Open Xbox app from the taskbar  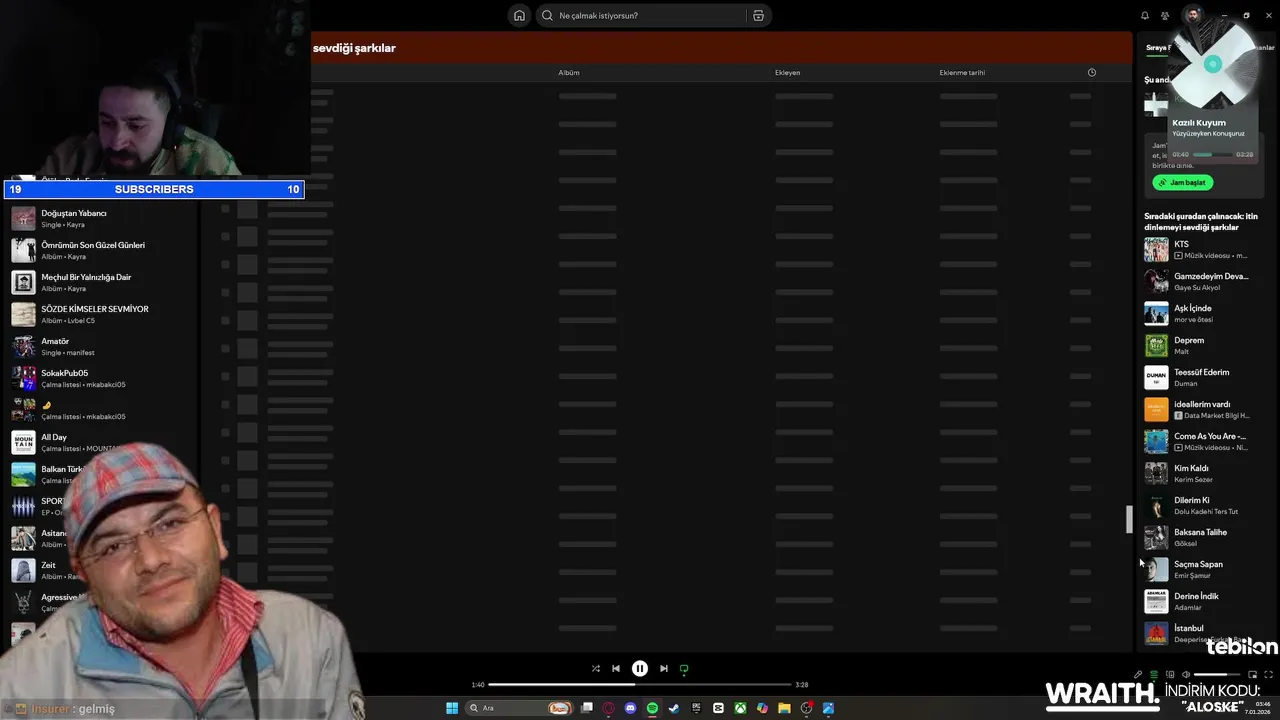740,708
